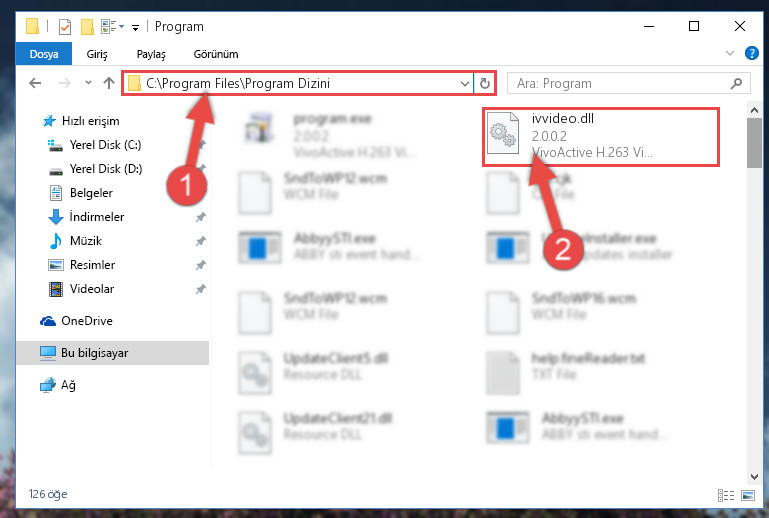This screenshot has width=769, height=518.
Task: Switch to the Görünüm tab
Action: click(216, 54)
